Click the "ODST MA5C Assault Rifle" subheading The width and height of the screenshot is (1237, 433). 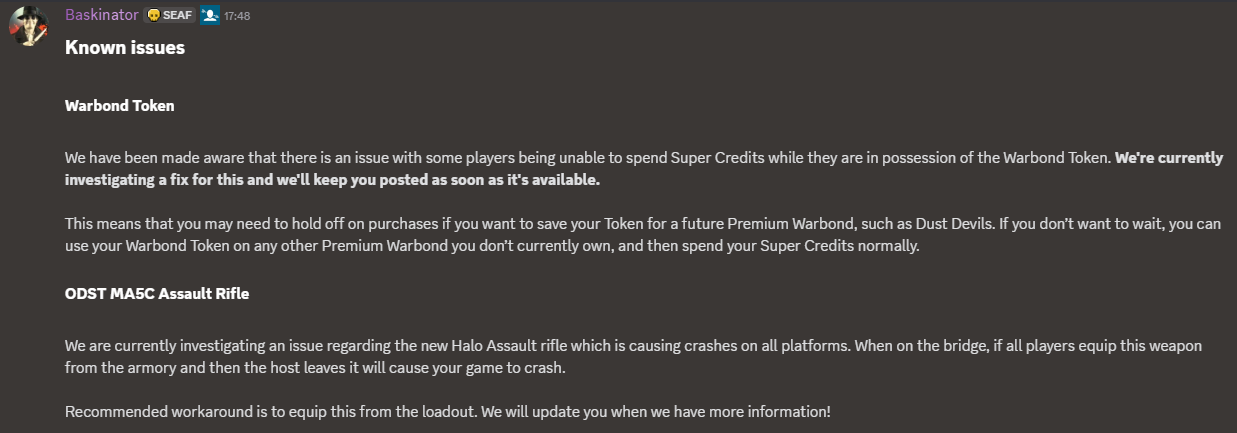157,293
